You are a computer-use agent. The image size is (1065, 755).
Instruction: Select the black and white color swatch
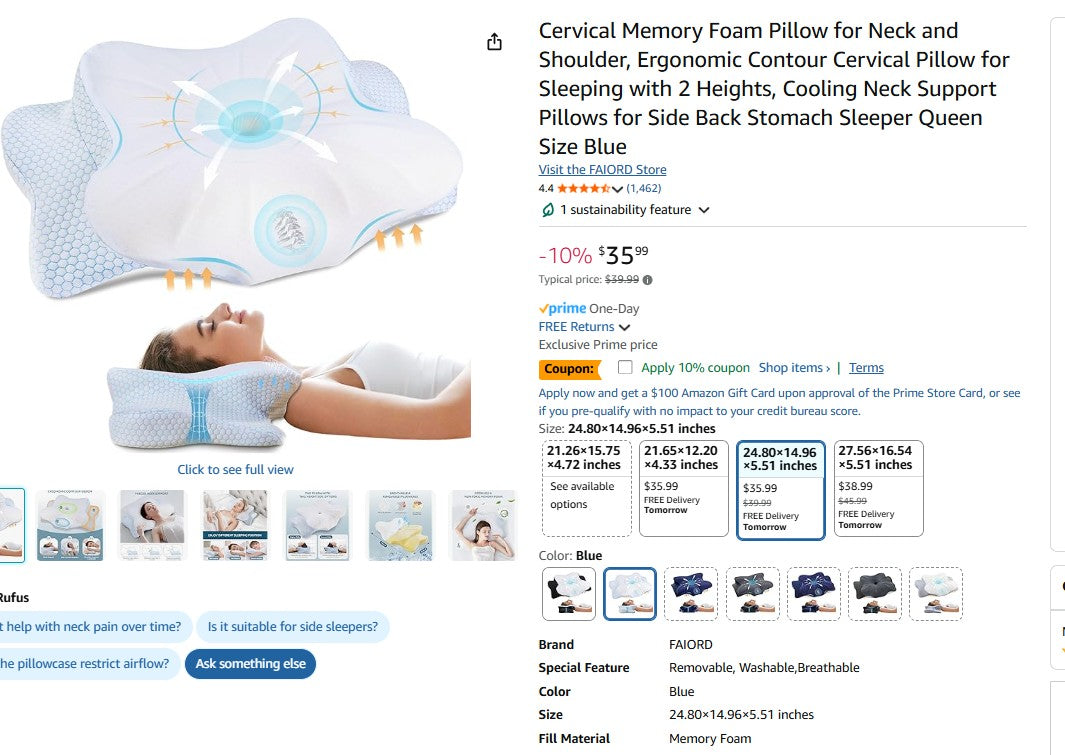[569, 594]
